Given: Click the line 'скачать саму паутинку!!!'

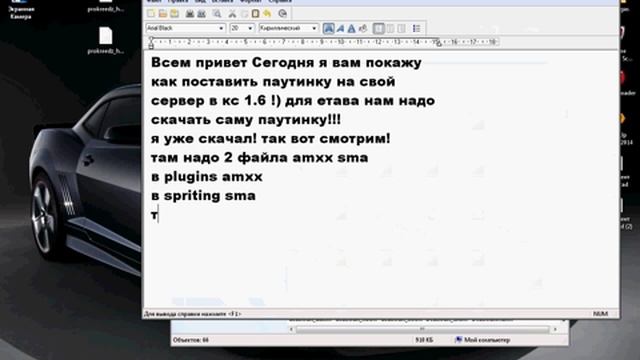Looking at the screenshot, I should [x=246, y=120].
